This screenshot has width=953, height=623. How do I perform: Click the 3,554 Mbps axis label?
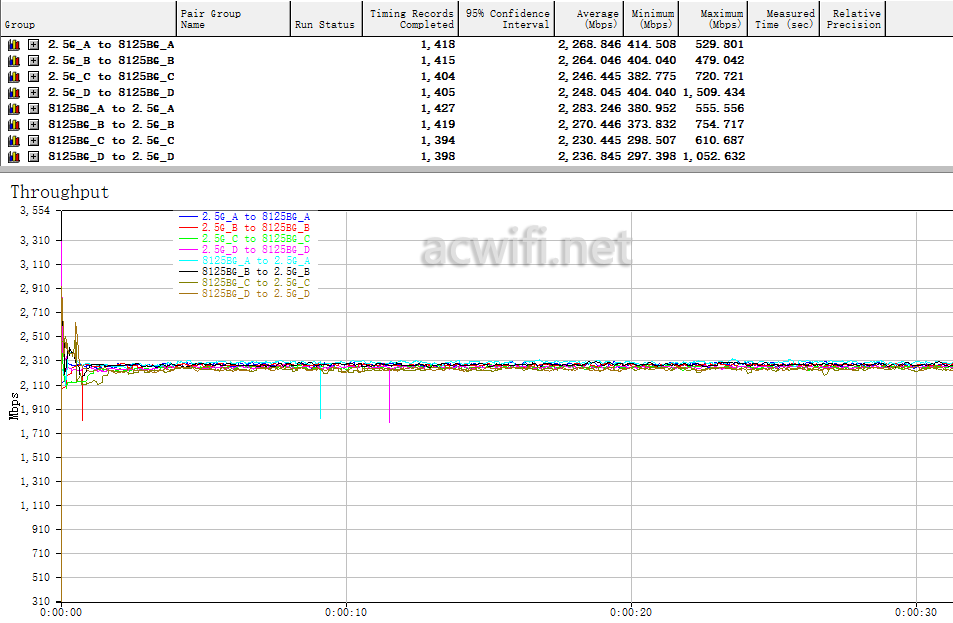click(35, 211)
